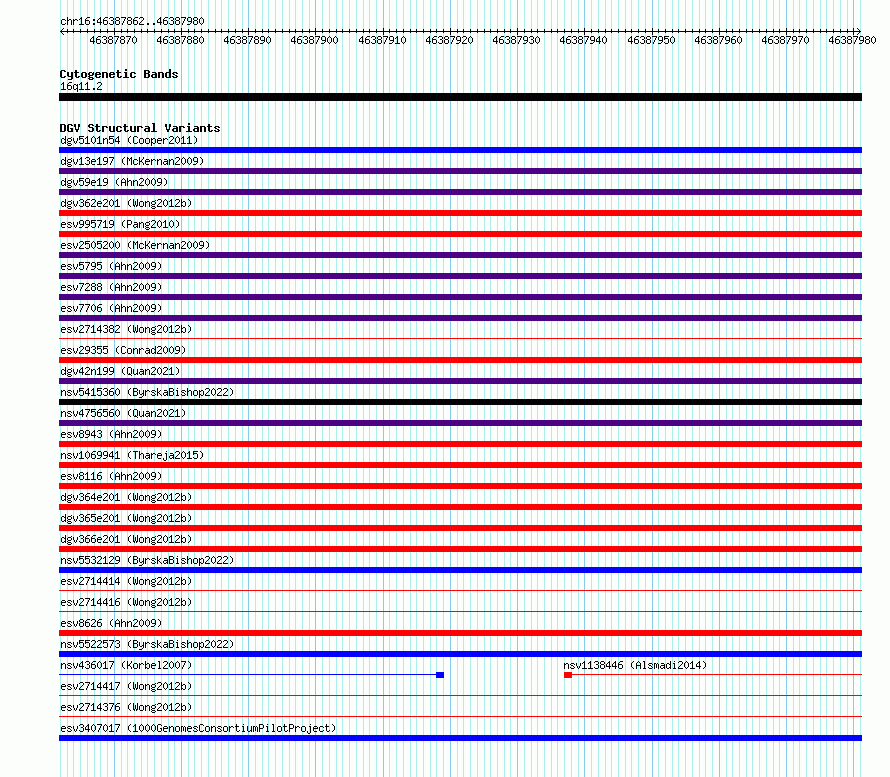Pick ruler position 46387920
The image size is (890, 777).
click(x=449, y=40)
